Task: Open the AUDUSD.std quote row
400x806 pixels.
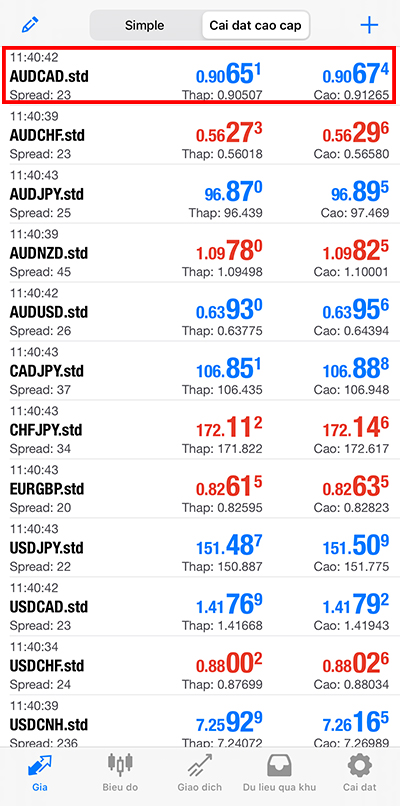Action: point(199,312)
